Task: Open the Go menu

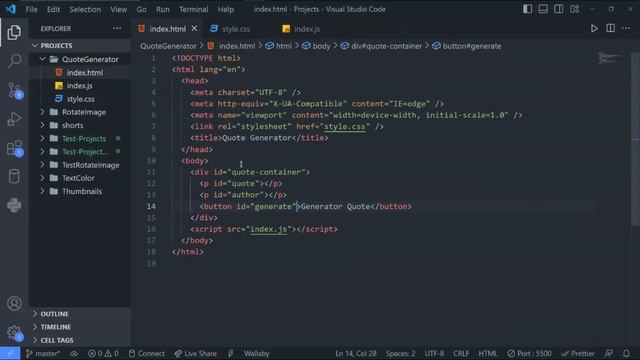Action: (x=141, y=9)
